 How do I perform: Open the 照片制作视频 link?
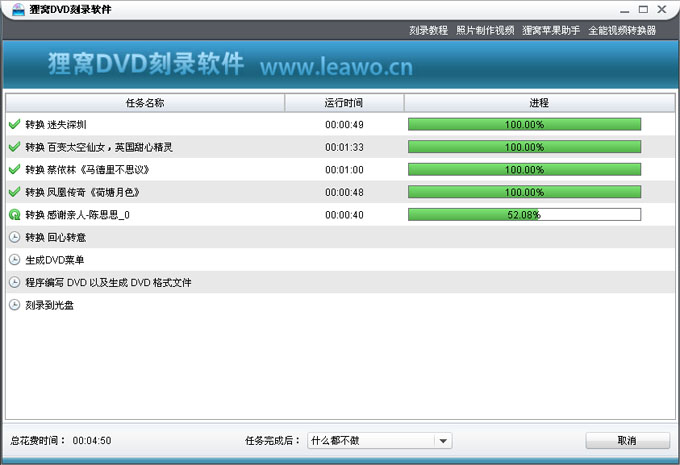485,30
